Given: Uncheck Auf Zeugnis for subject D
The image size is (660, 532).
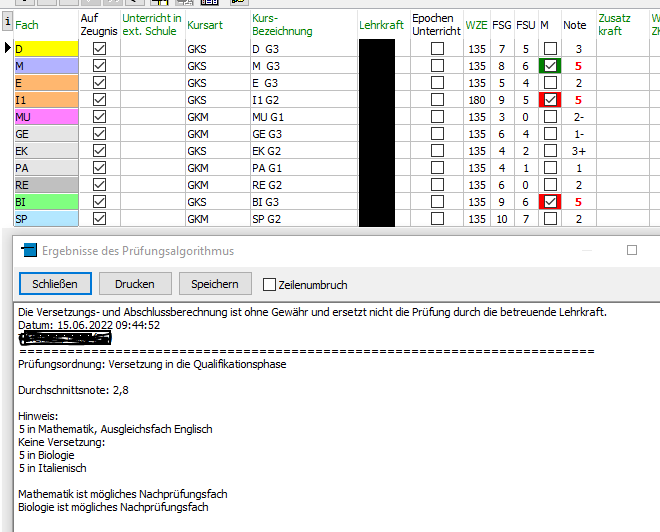Looking at the screenshot, I should (99, 49).
